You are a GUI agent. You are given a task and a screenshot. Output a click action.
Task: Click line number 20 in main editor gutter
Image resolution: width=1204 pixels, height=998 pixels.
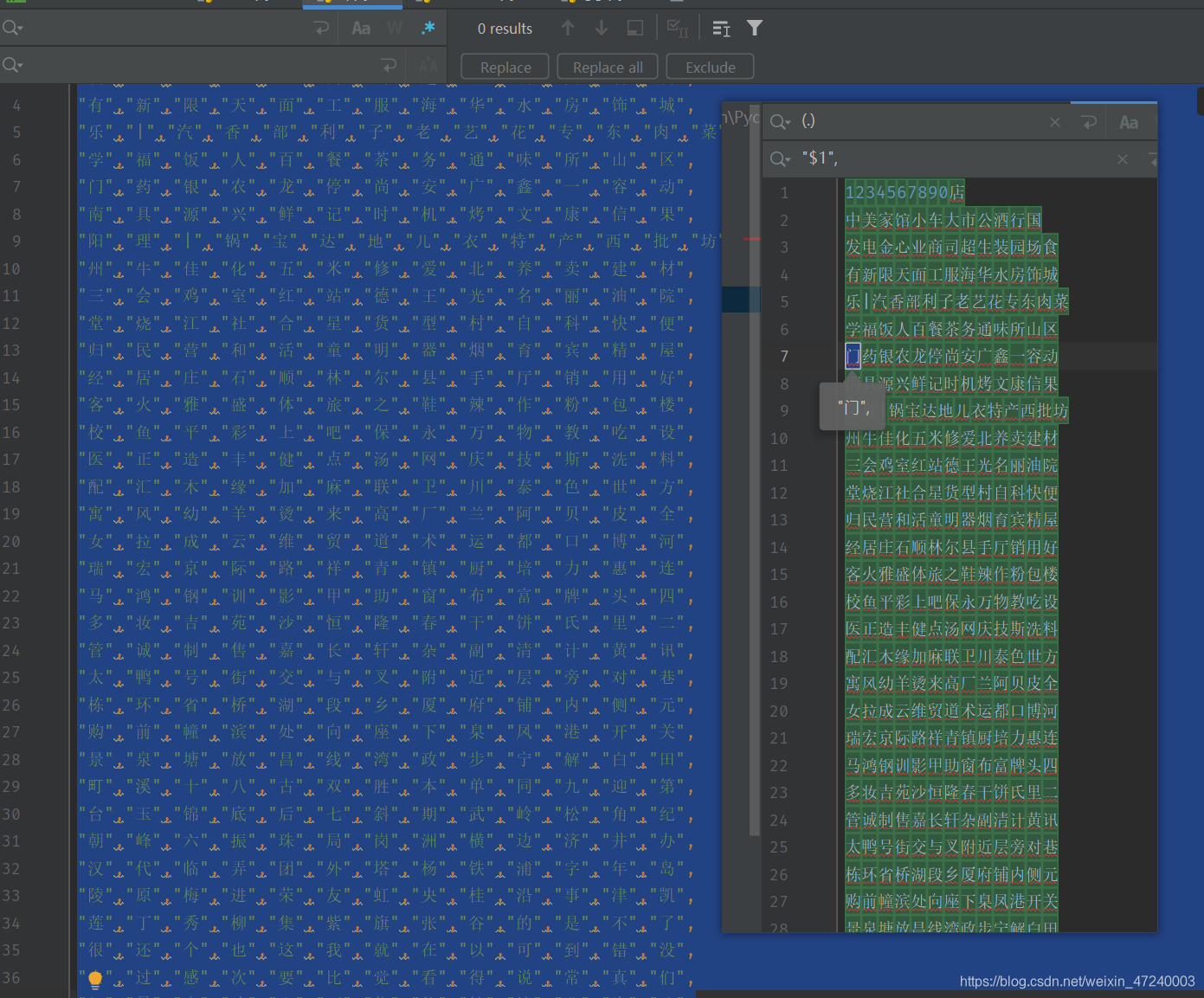tap(11, 541)
